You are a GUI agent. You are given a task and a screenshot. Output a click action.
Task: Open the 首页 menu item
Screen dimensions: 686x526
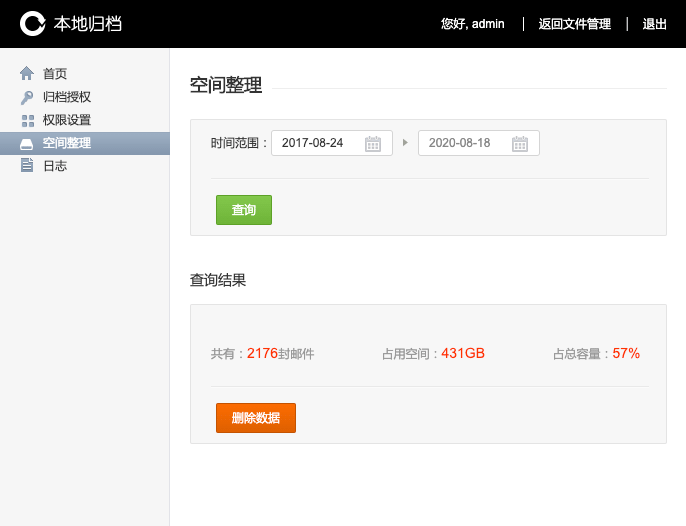(x=55, y=74)
